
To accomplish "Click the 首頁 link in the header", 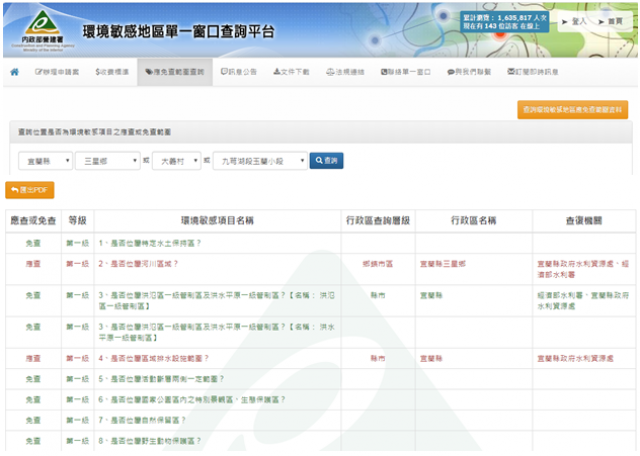I will [611, 21].
